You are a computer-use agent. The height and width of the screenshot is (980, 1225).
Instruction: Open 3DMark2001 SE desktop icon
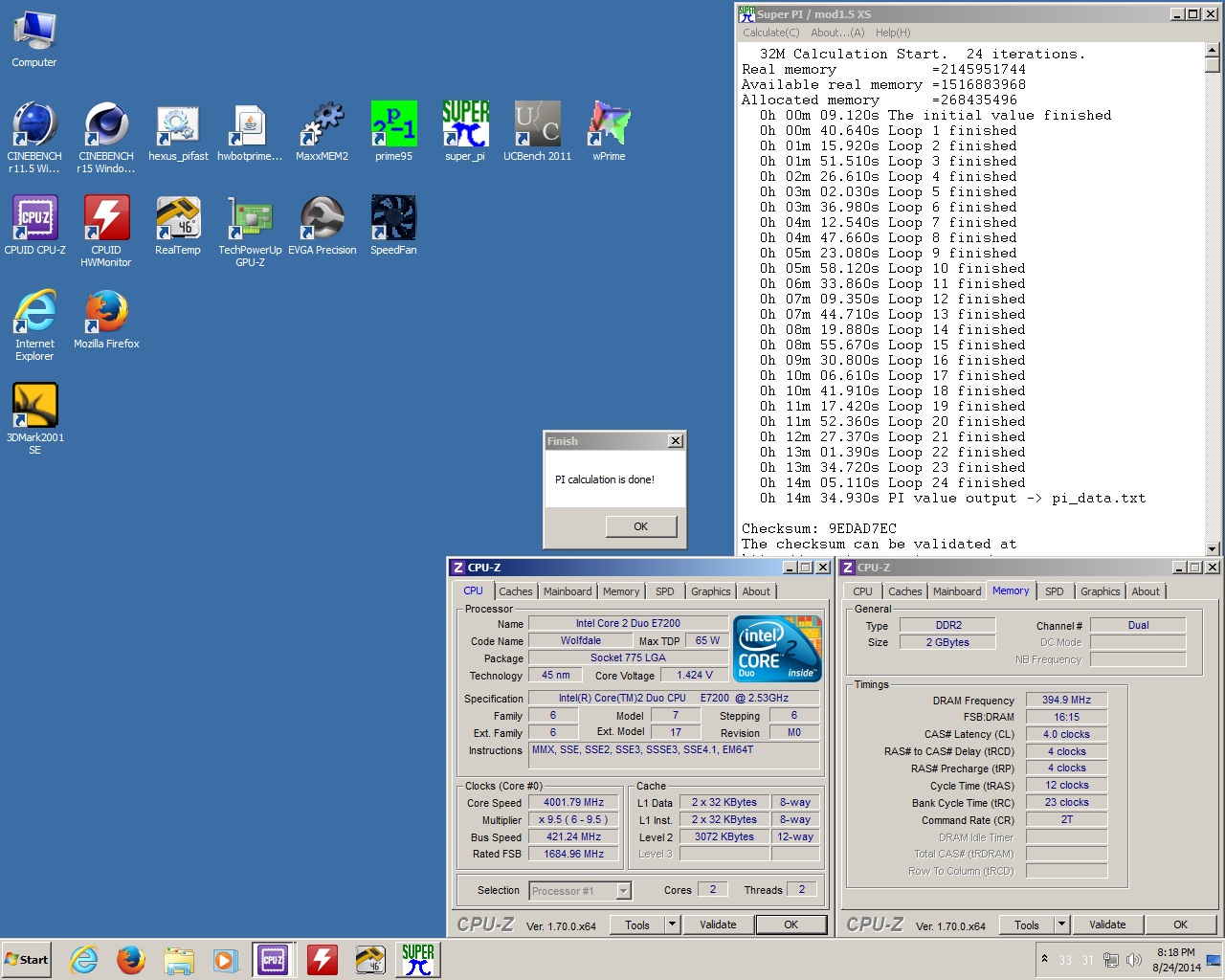coord(34,419)
